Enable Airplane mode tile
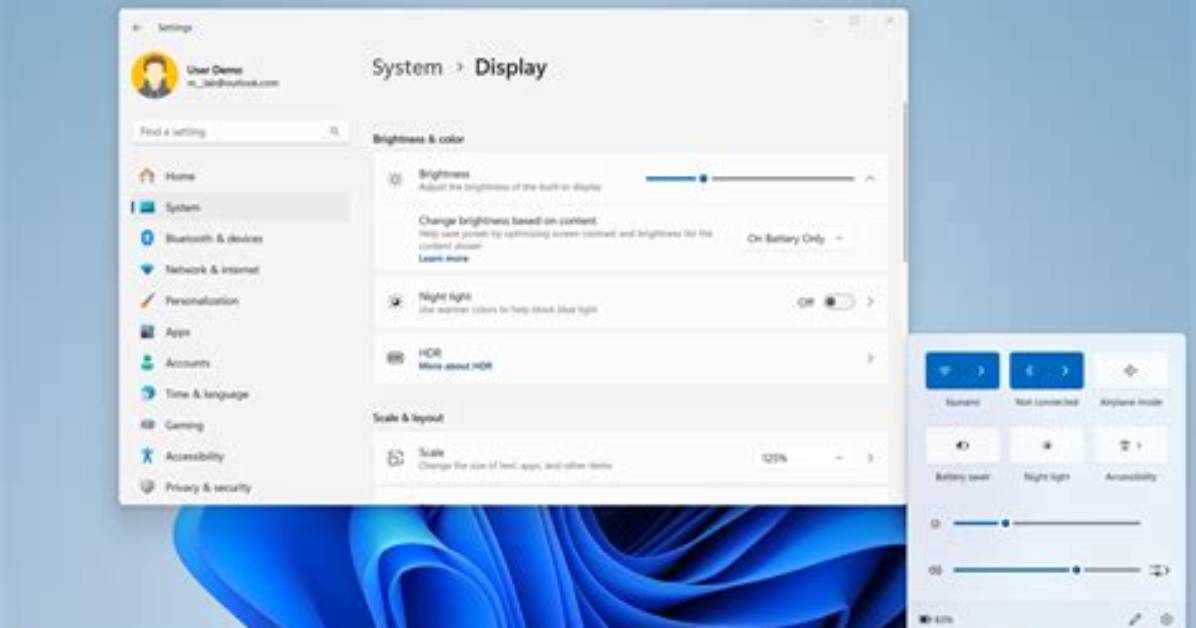 pyautogui.click(x=1130, y=371)
